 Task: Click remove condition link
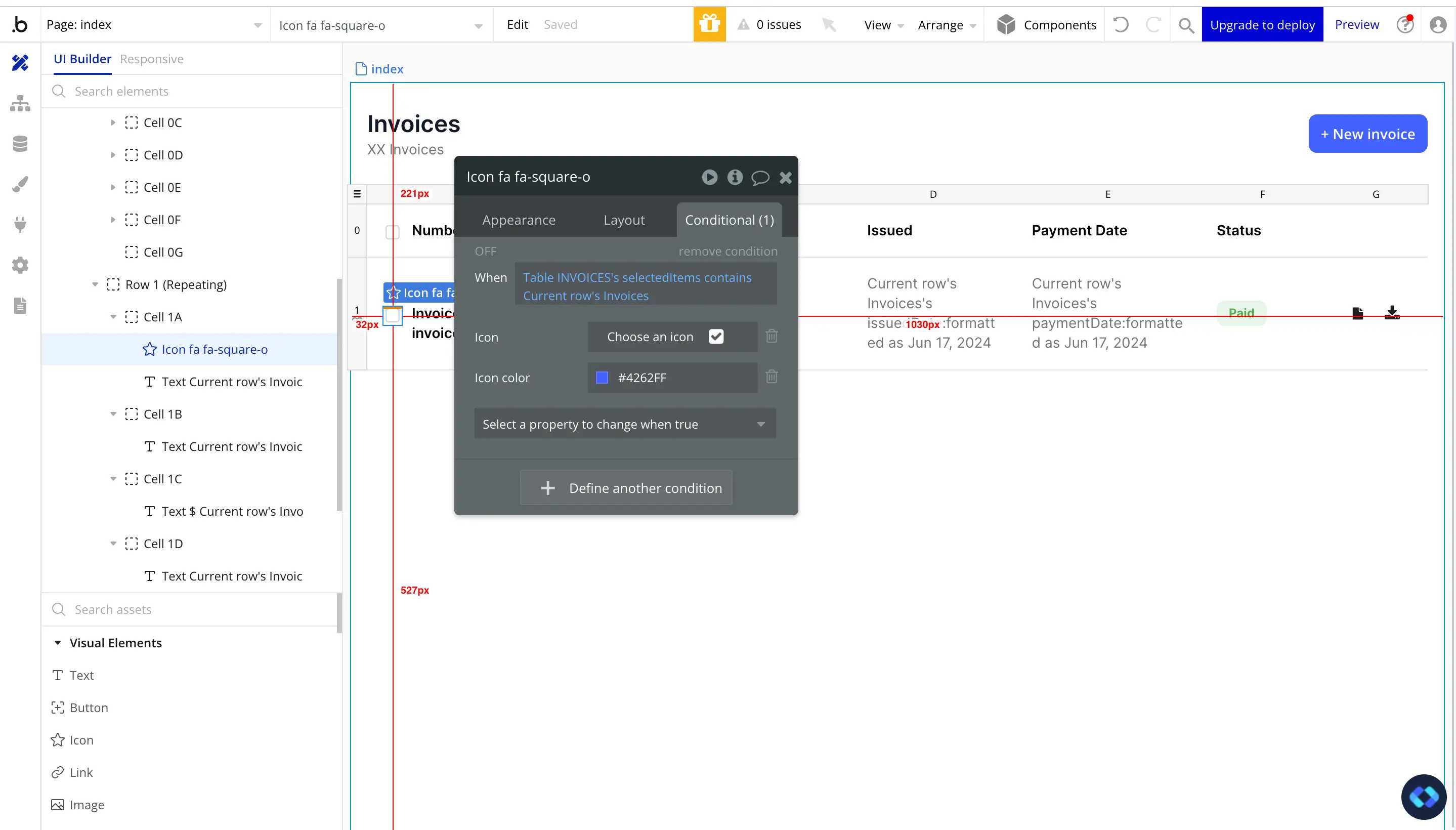[727, 252]
